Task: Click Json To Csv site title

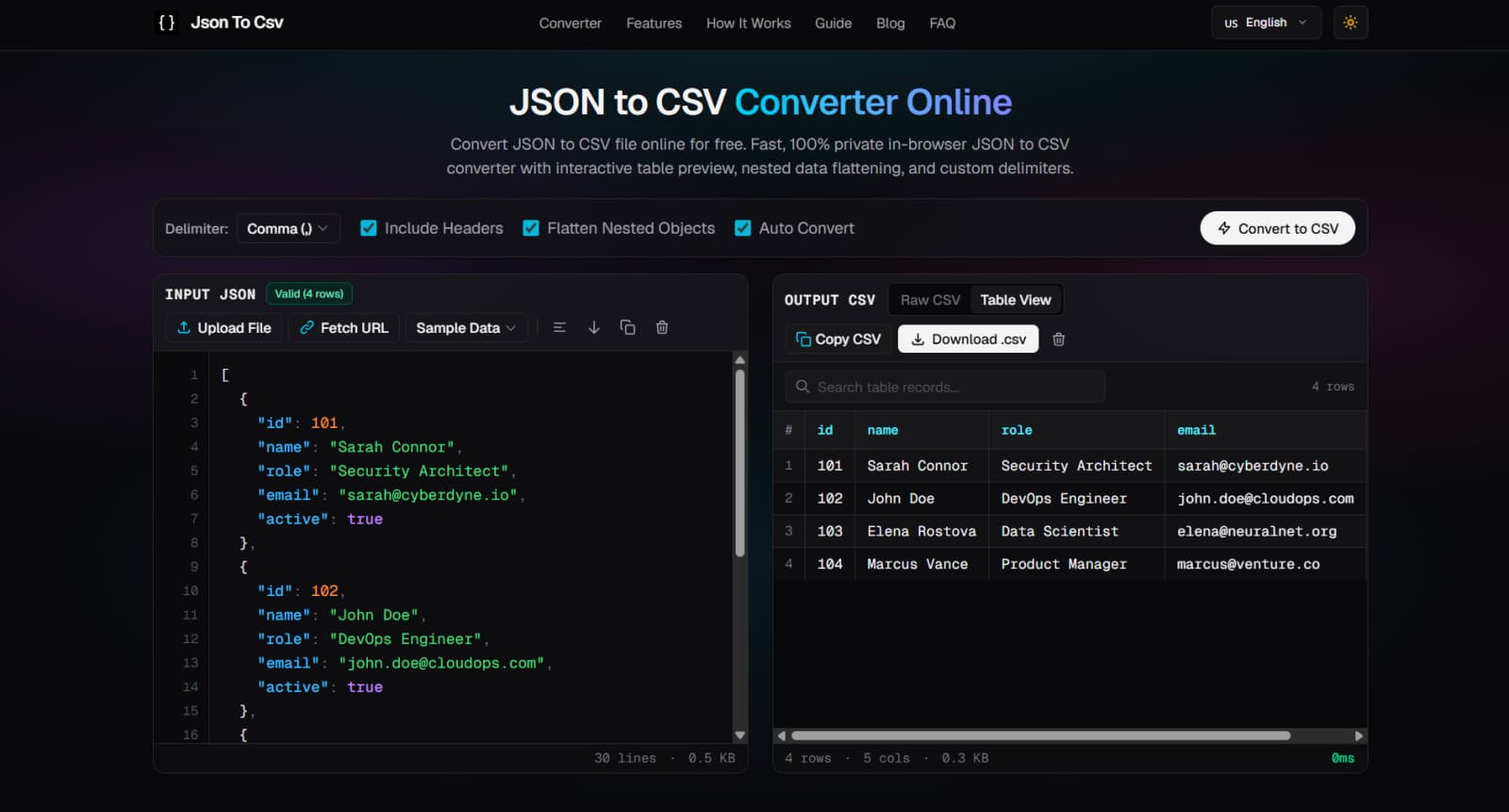Action: point(237,23)
